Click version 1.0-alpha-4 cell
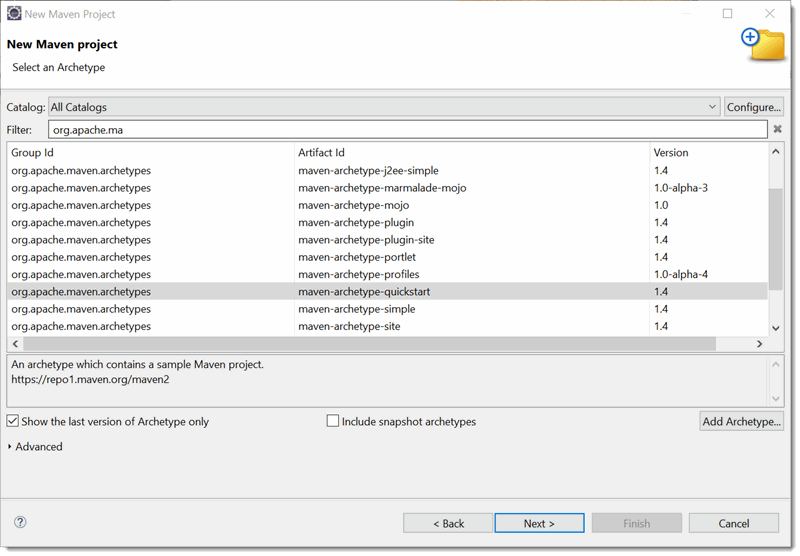Viewport: 800px width, 556px height. click(x=681, y=274)
